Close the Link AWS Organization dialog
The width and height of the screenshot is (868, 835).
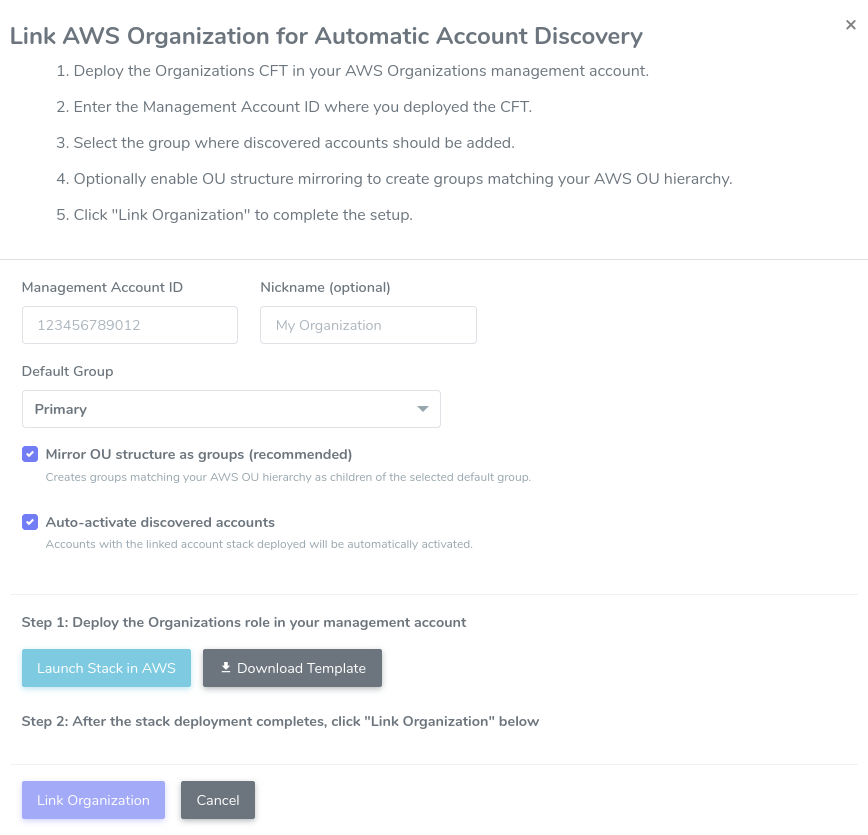[850, 26]
